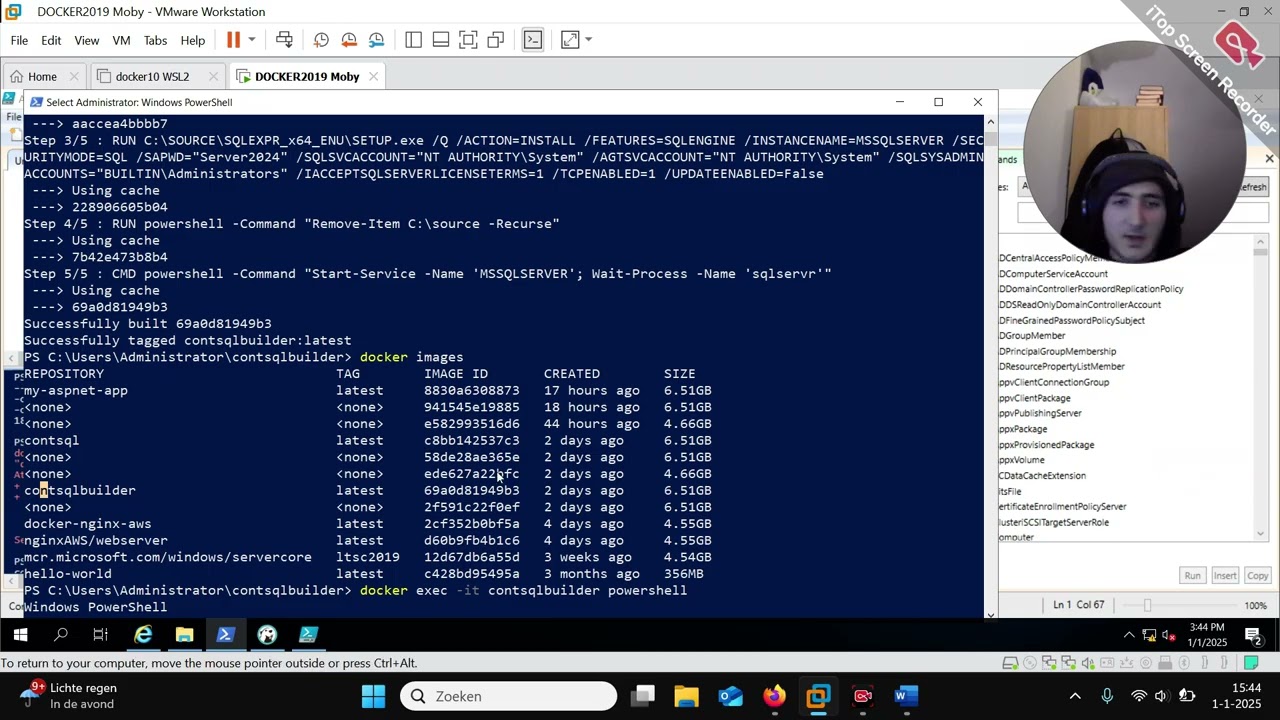The height and width of the screenshot is (720, 1280).
Task: Click the Copy button in ISE pane
Action: click(1258, 576)
